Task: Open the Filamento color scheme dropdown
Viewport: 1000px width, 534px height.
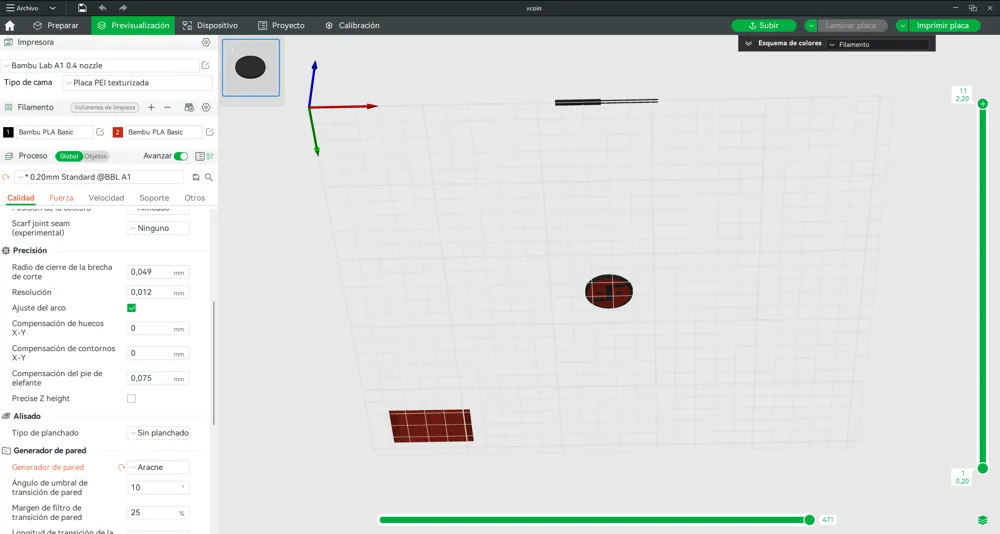Action: click(x=878, y=45)
